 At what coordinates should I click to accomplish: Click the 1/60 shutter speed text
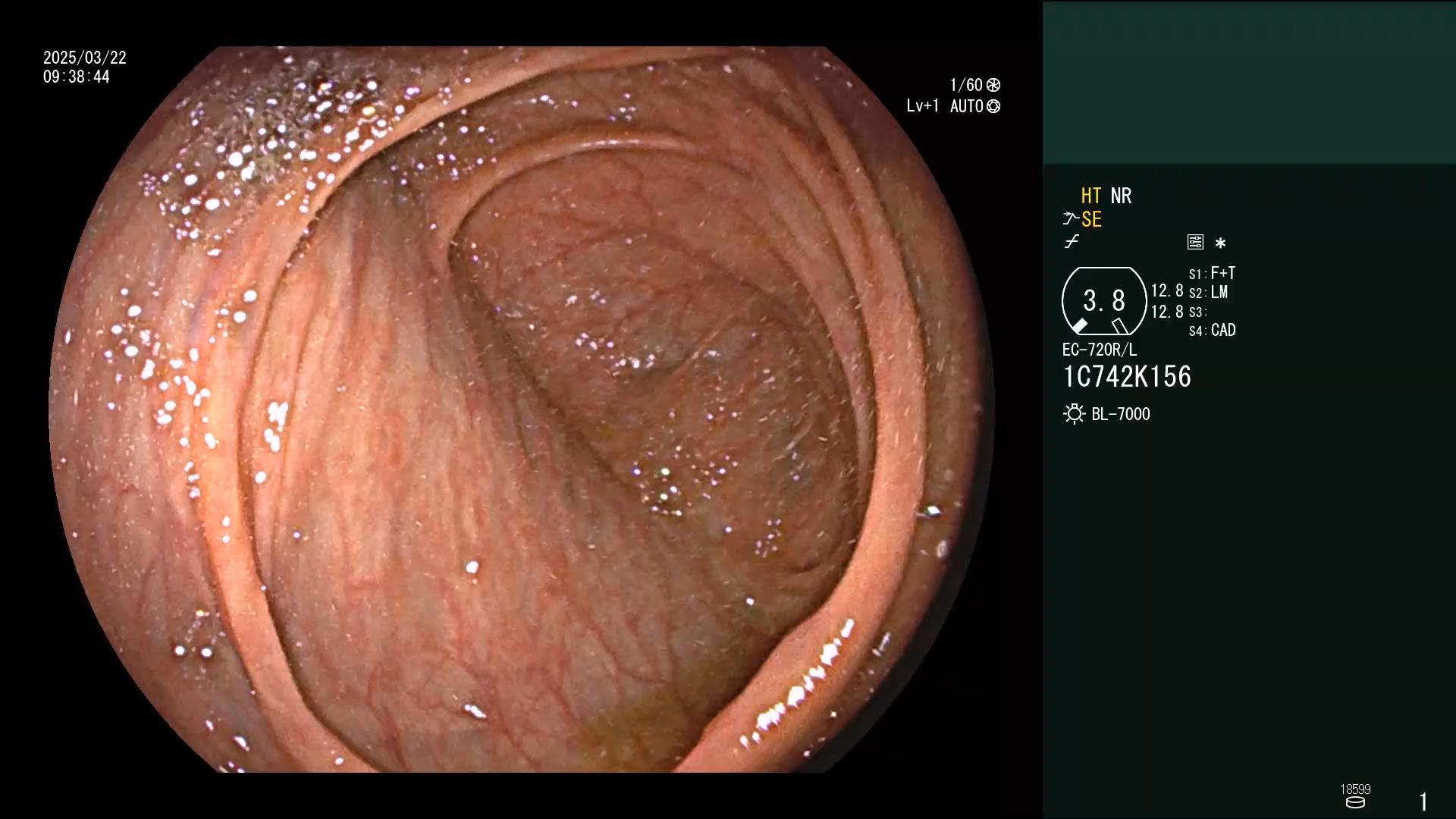(x=966, y=85)
